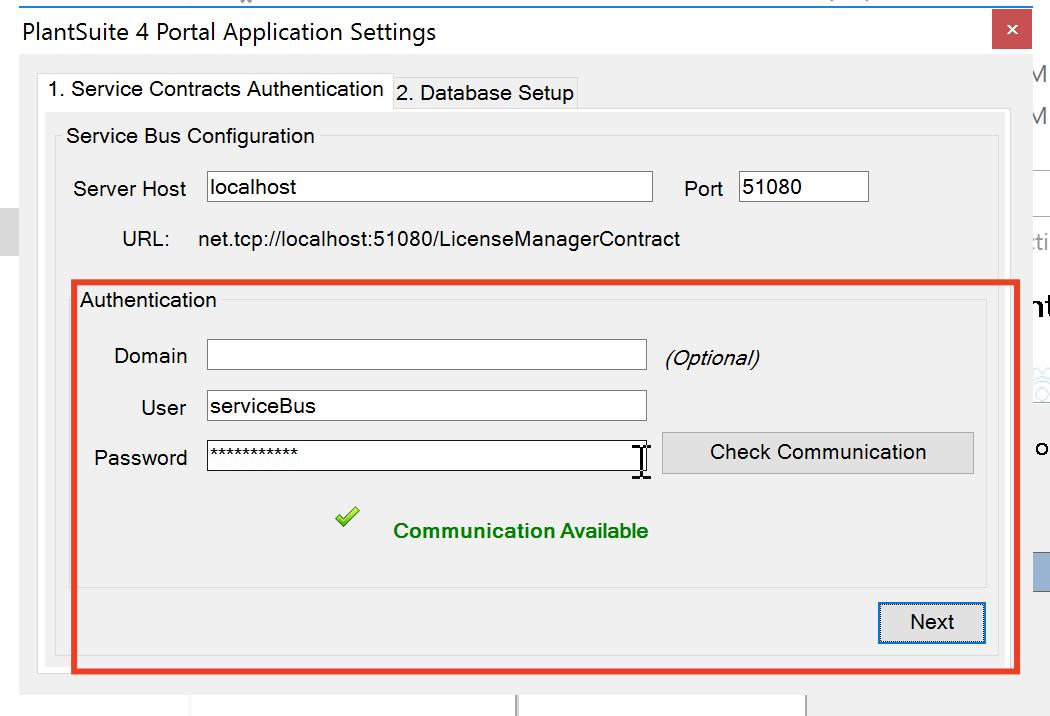Click the Check Communication button

pyautogui.click(x=818, y=453)
